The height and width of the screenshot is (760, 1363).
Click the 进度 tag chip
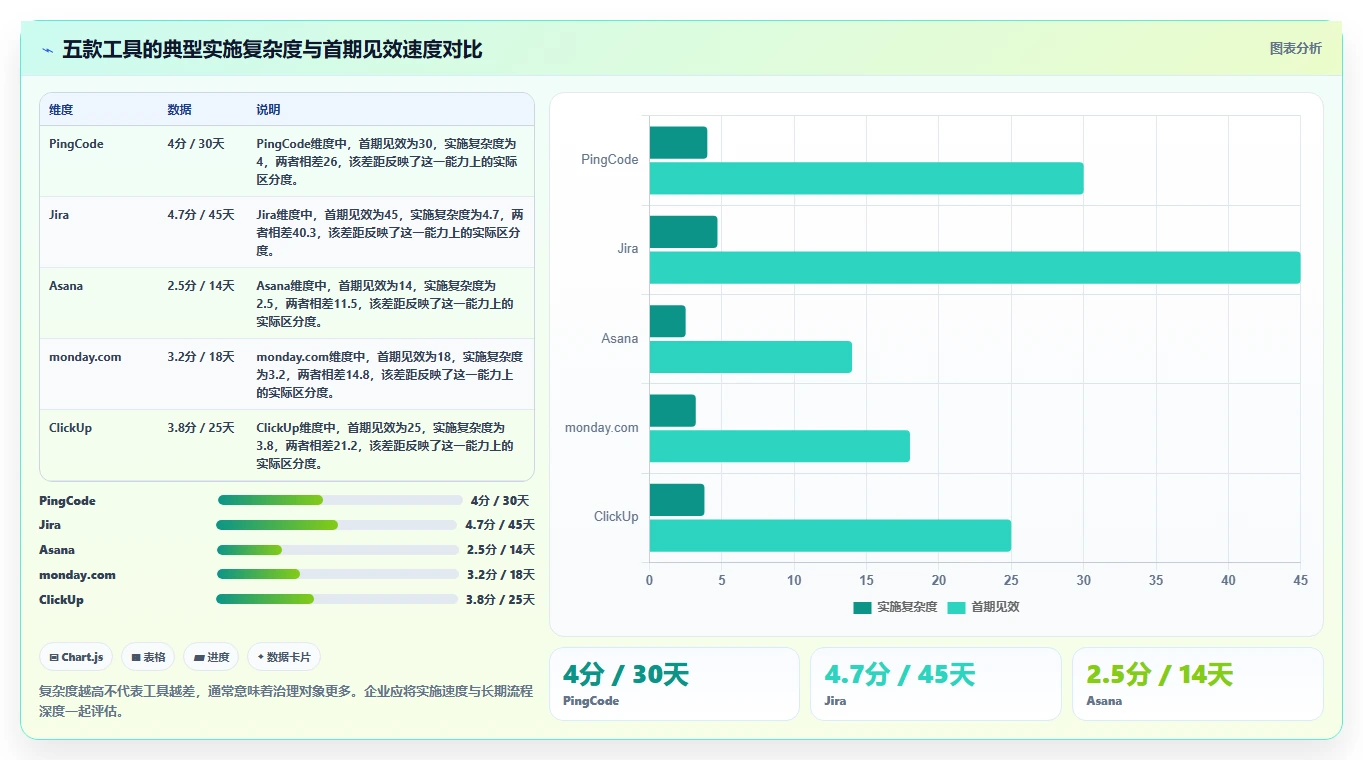tap(211, 657)
